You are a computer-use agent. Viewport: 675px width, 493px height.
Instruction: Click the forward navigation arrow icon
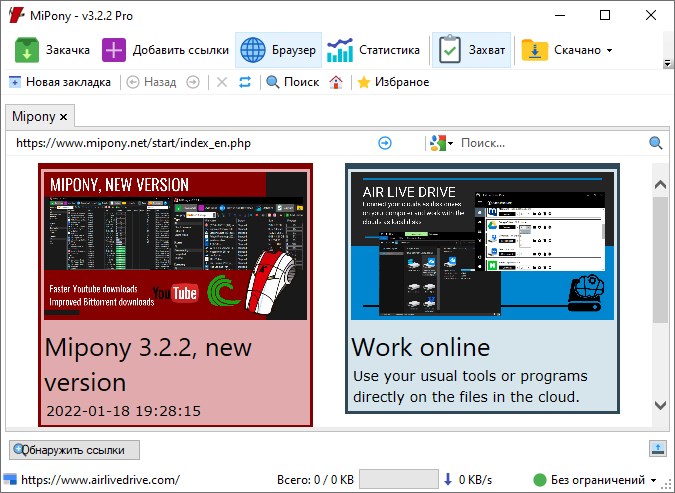[x=193, y=82]
